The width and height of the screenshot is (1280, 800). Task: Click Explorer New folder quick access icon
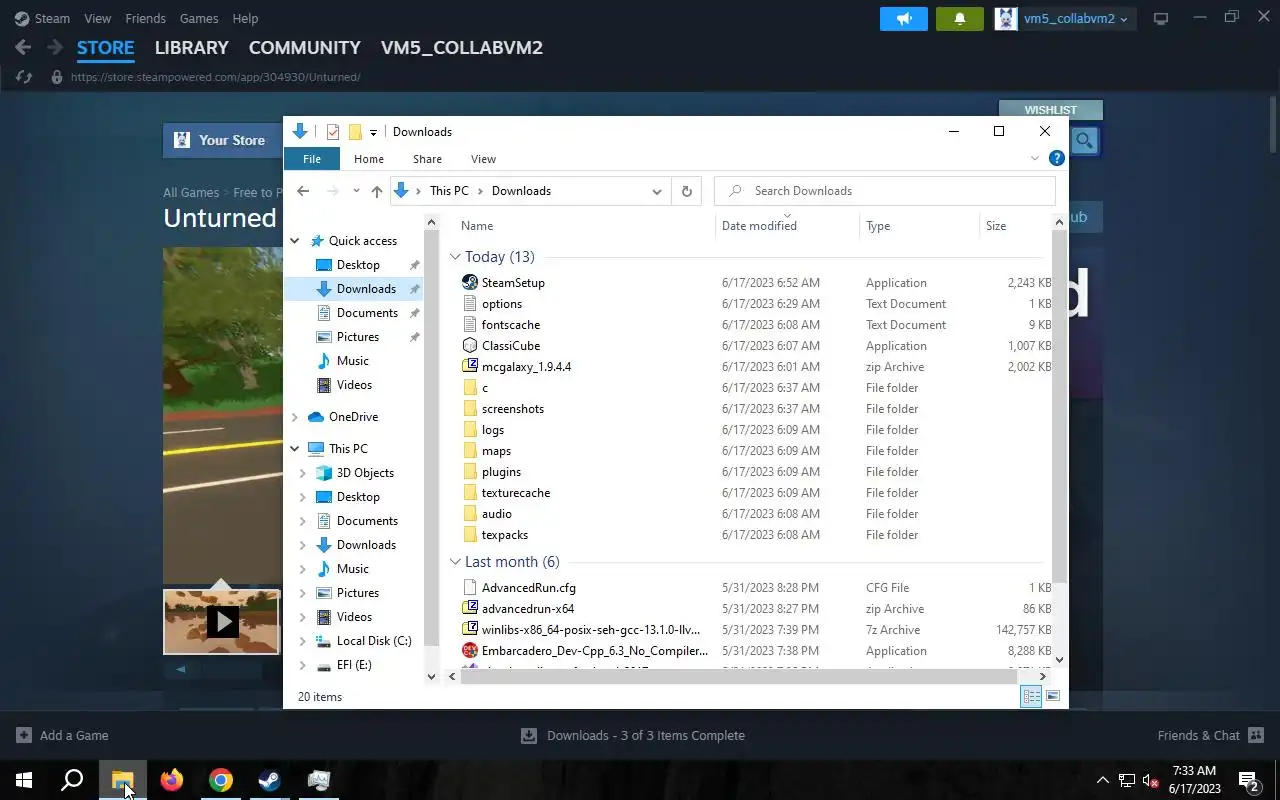(x=354, y=132)
